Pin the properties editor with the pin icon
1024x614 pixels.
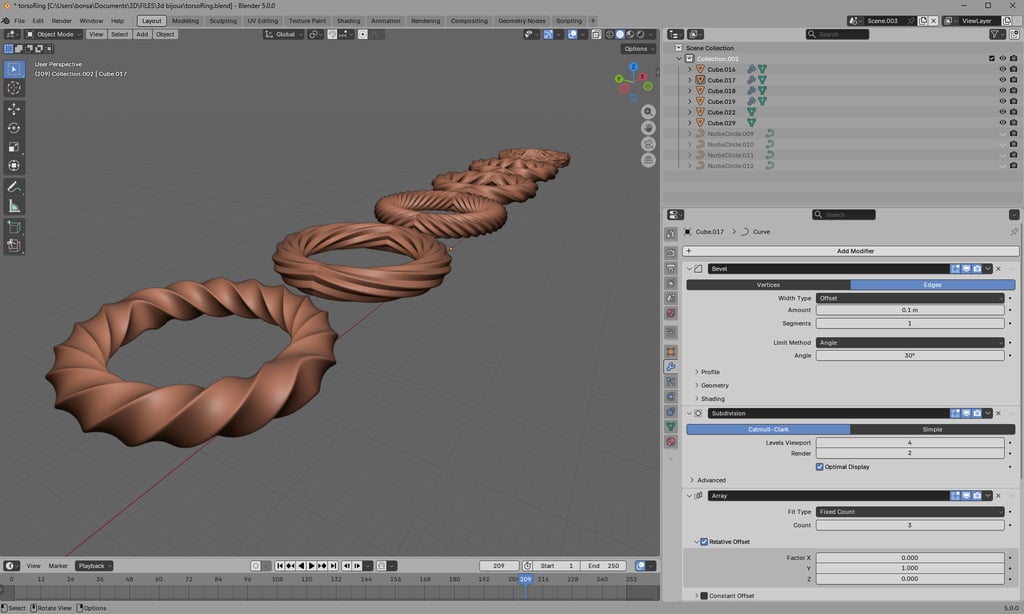tap(1013, 232)
